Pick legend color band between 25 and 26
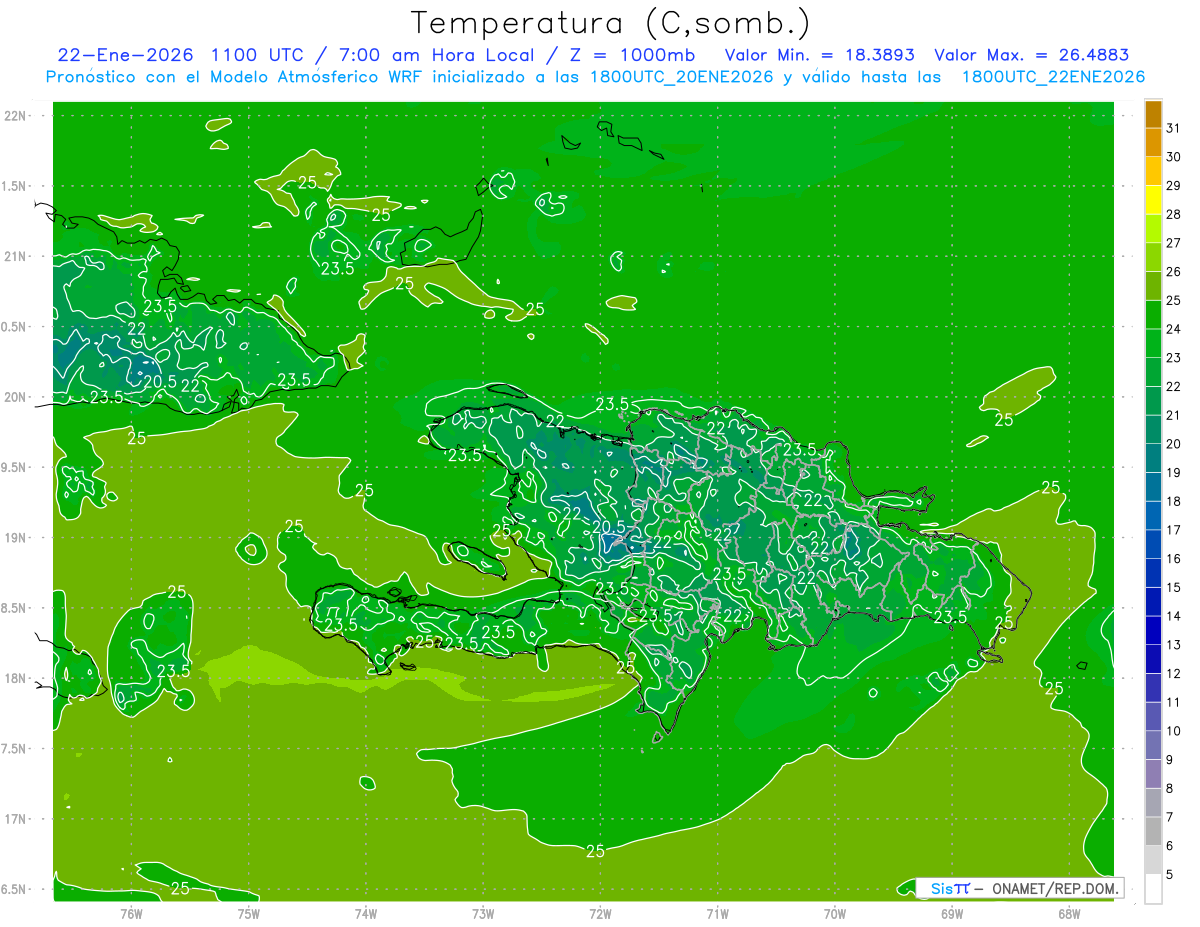Image resolution: width=1200 pixels, height=927 pixels. tap(1153, 285)
